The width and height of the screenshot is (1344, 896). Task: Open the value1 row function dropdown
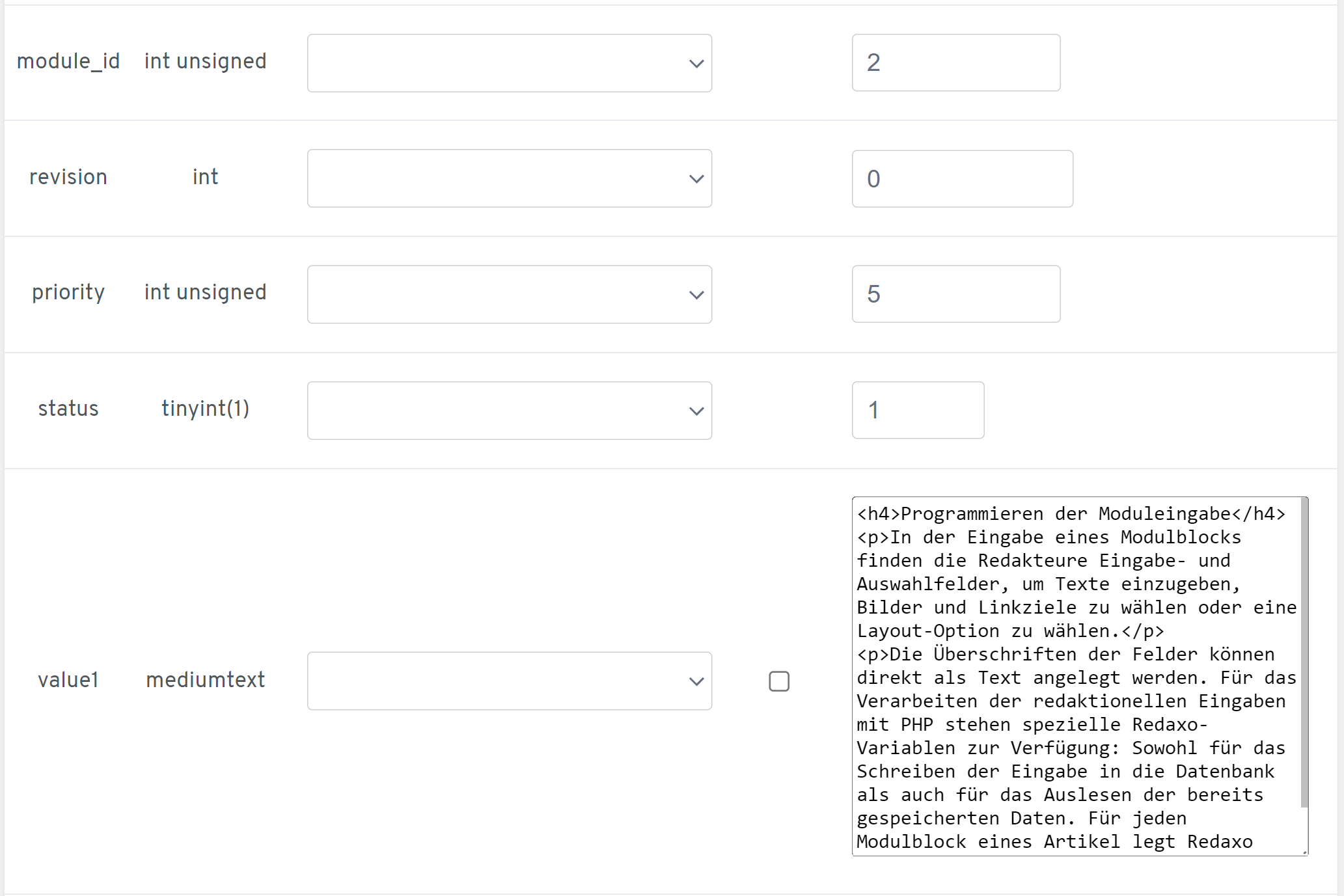(x=509, y=681)
